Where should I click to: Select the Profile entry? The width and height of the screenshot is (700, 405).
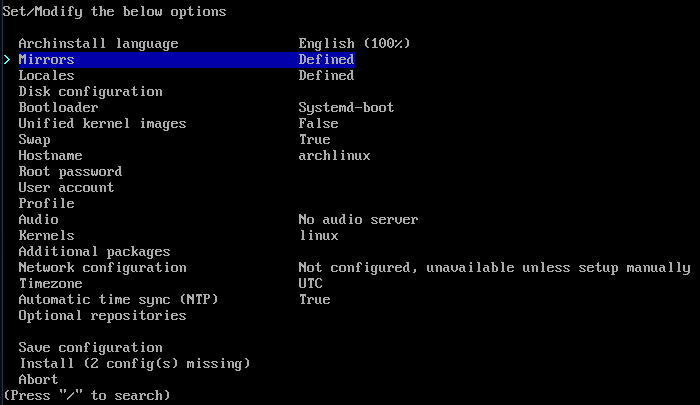pyautogui.click(x=46, y=204)
